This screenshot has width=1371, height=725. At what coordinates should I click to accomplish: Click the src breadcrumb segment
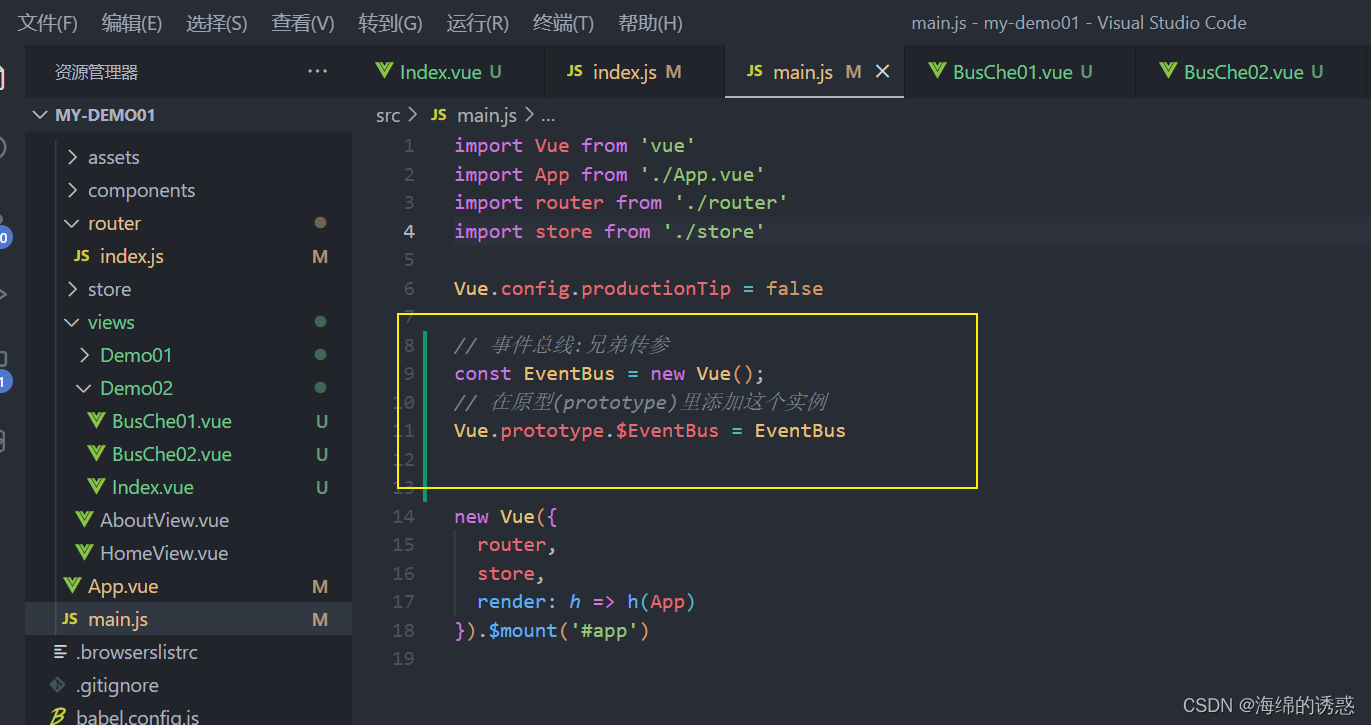(x=388, y=115)
